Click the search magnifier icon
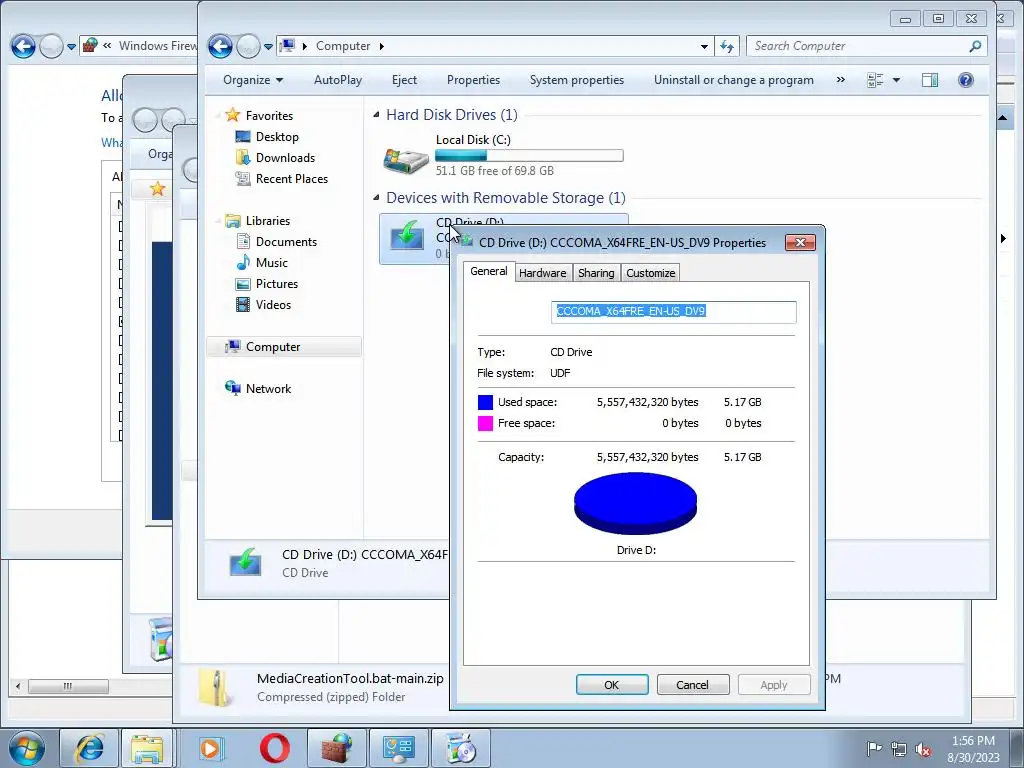The image size is (1024, 768). pos(975,46)
